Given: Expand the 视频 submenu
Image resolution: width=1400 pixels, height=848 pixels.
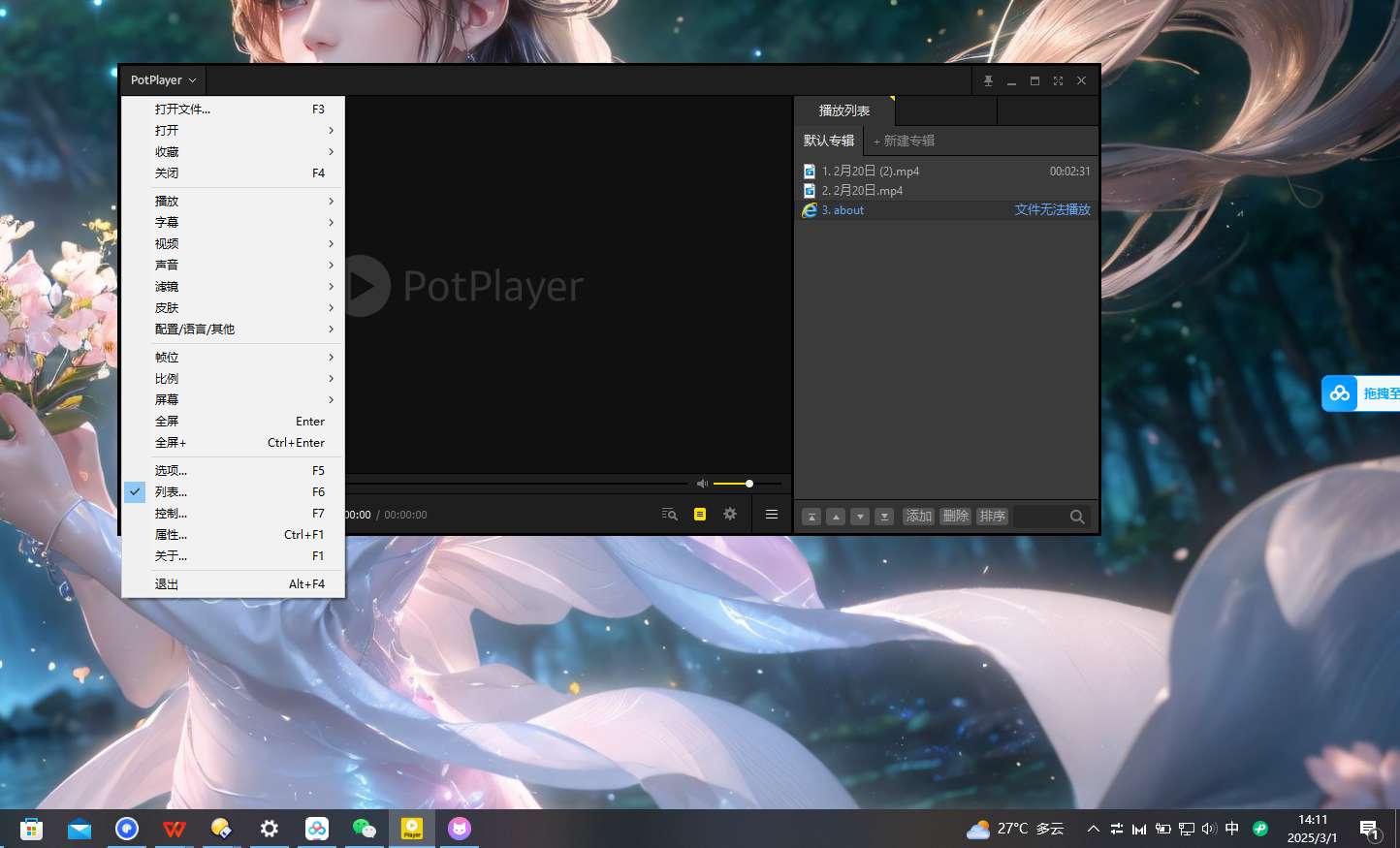Looking at the screenshot, I should coord(233,243).
